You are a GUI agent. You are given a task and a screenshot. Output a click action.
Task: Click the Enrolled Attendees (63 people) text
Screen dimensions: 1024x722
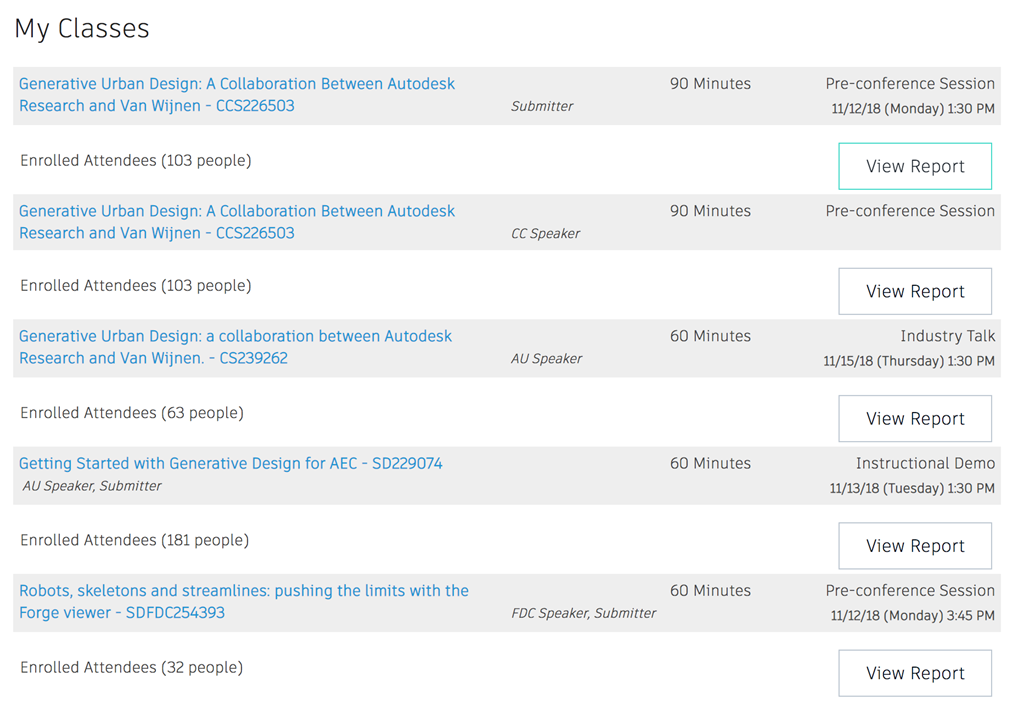pyautogui.click(x=132, y=412)
